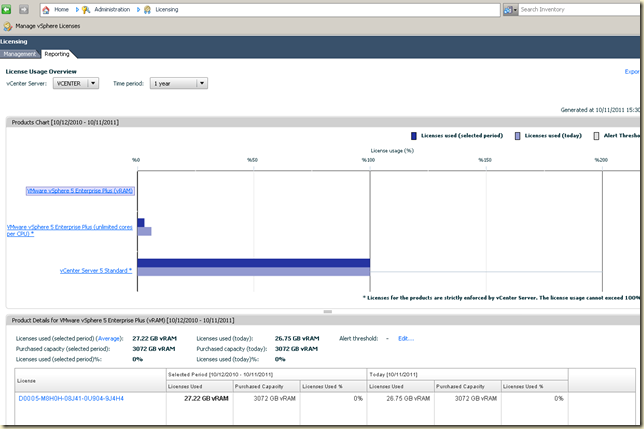The width and height of the screenshot is (644, 429).
Task: Click the selected period Licenses Used header
Action: [x=200, y=386]
